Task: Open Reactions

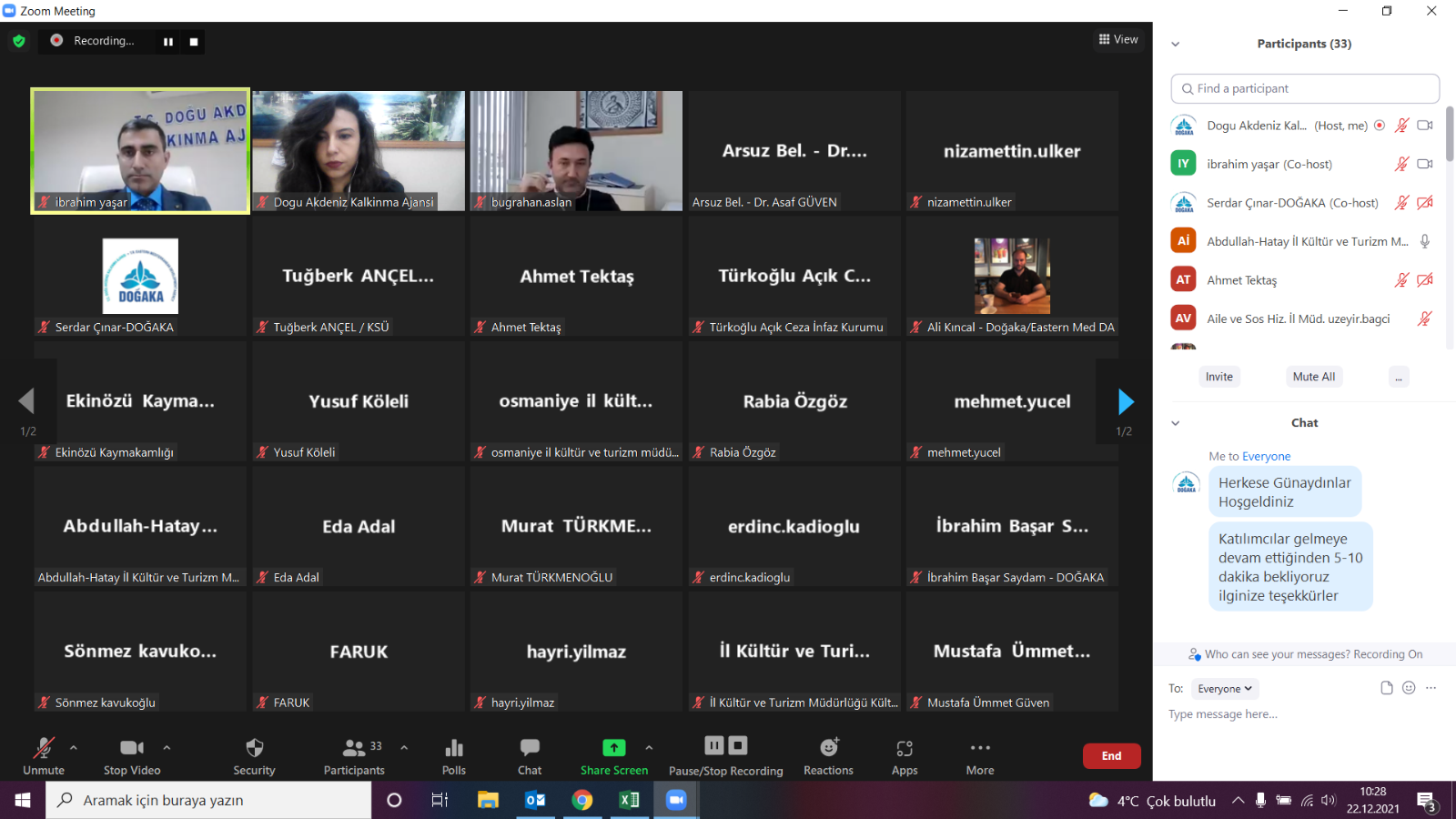Action: tap(828, 755)
